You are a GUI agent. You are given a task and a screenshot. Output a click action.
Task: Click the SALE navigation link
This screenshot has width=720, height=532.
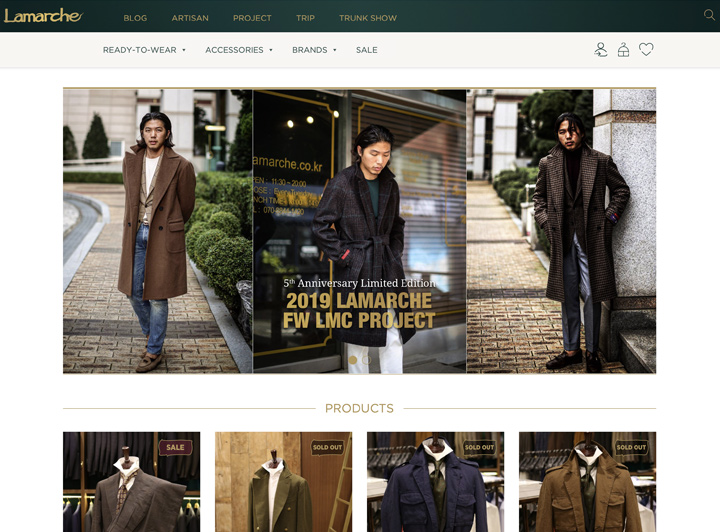click(366, 50)
